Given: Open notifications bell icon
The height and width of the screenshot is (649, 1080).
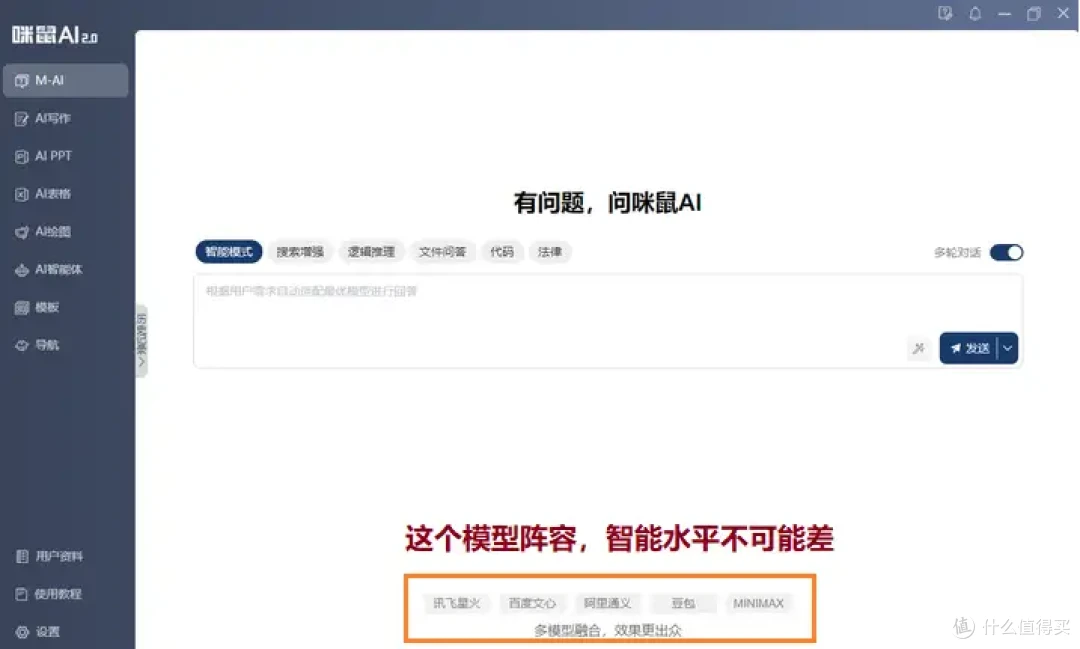Looking at the screenshot, I should tap(975, 13).
